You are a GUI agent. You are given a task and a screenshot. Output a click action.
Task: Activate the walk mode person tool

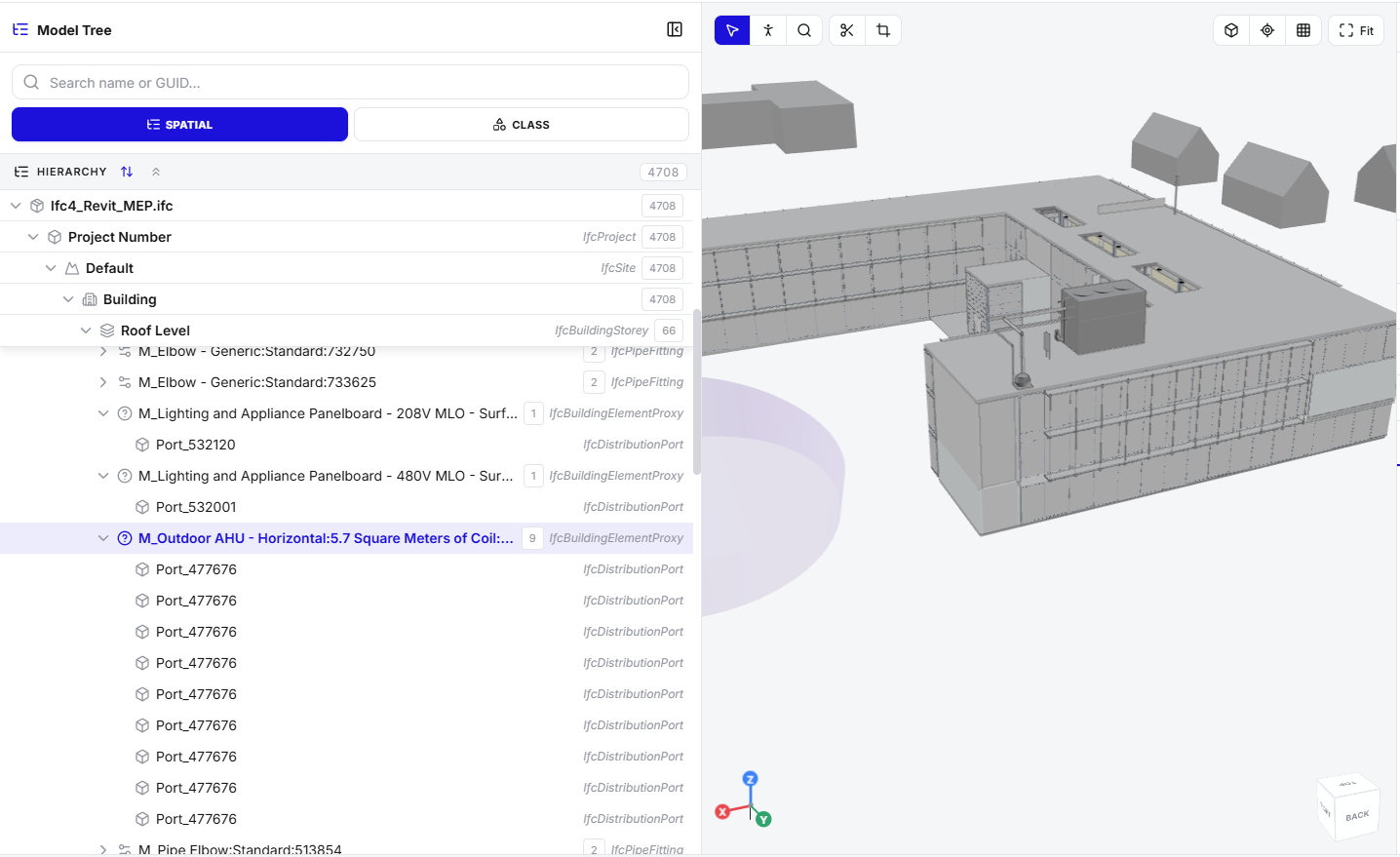[x=768, y=30]
